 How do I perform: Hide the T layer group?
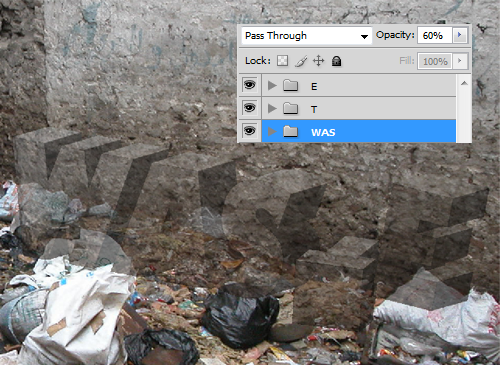[x=250, y=108]
